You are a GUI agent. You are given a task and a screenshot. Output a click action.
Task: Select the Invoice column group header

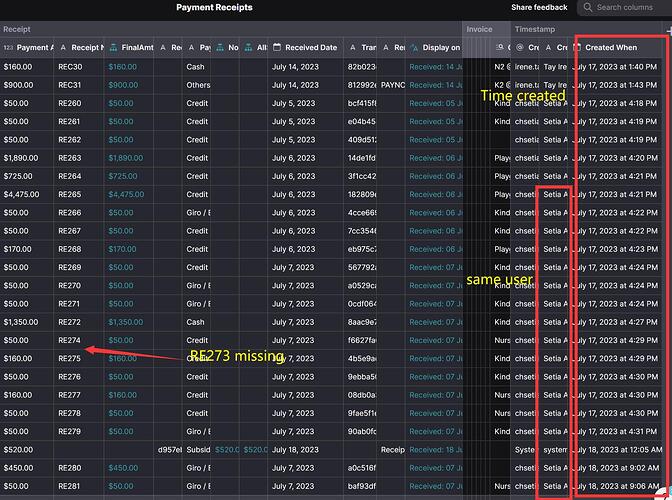pyautogui.click(x=479, y=29)
